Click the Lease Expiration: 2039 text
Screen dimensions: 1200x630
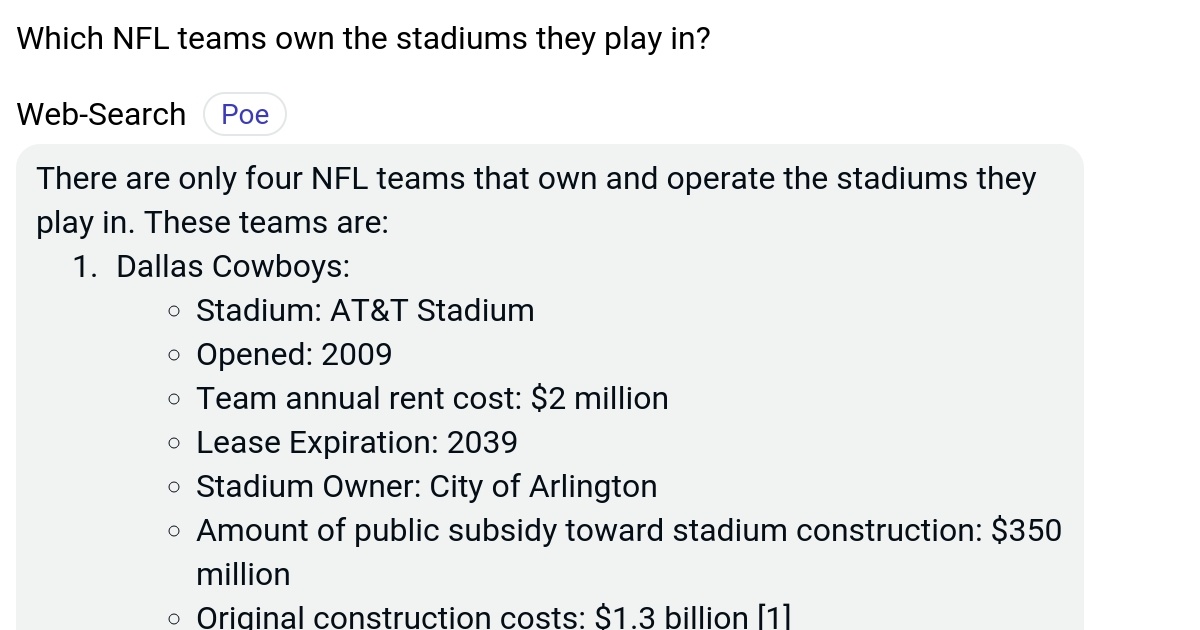(x=356, y=443)
